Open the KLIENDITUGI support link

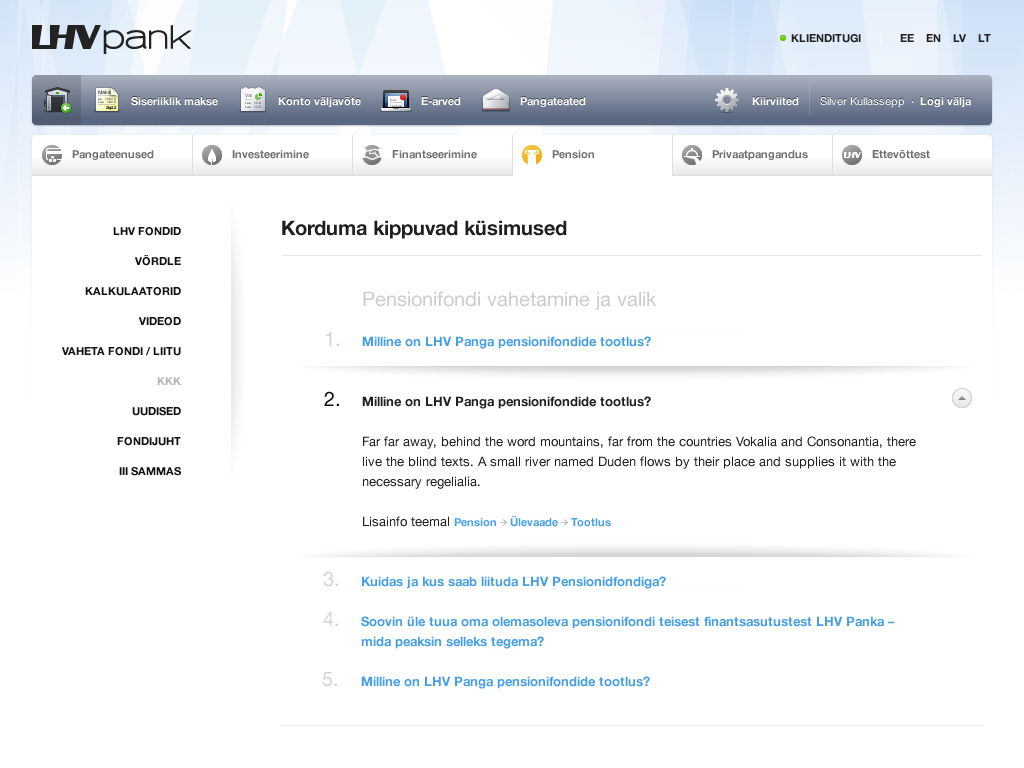[x=825, y=38]
